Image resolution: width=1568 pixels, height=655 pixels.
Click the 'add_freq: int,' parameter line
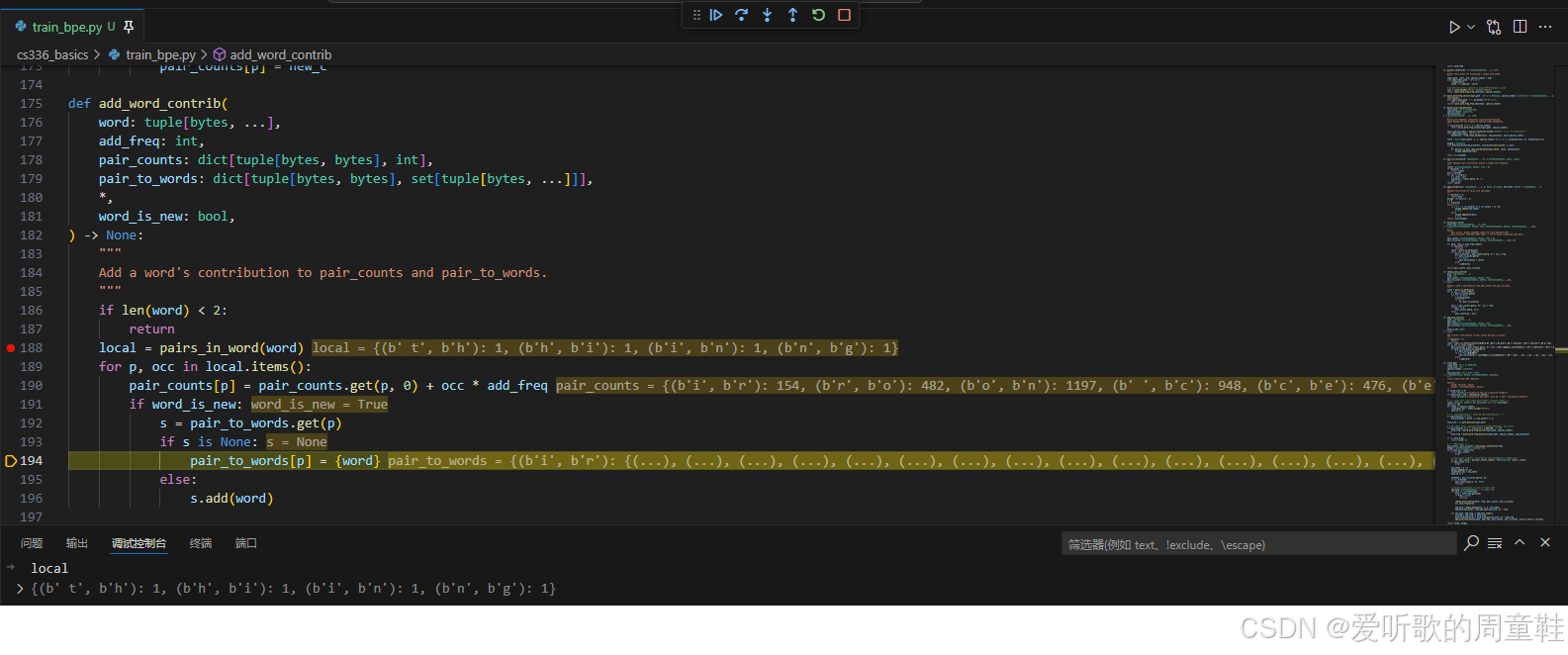coord(151,141)
